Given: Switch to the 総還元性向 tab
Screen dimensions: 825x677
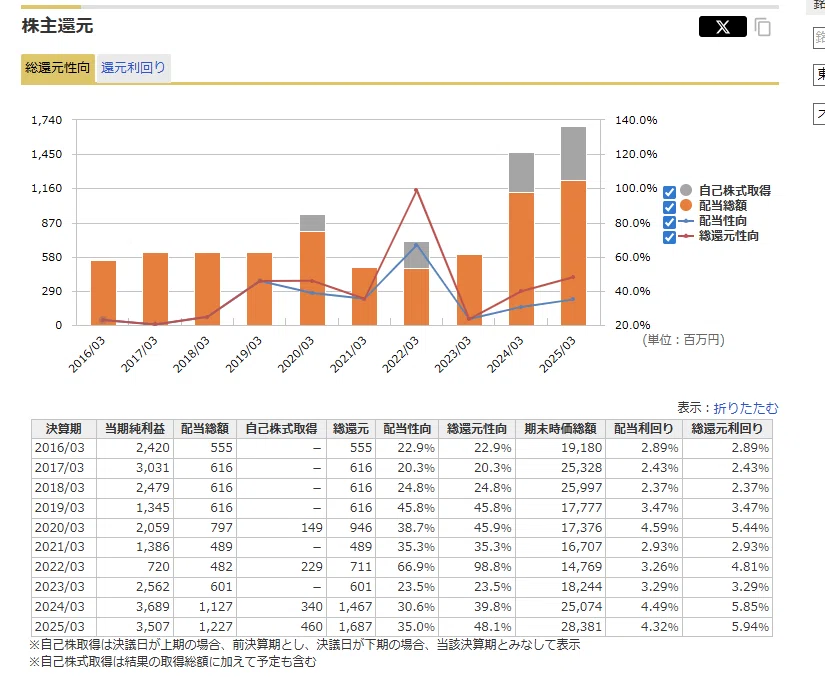Looking at the screenshot, I should (58, 68).
